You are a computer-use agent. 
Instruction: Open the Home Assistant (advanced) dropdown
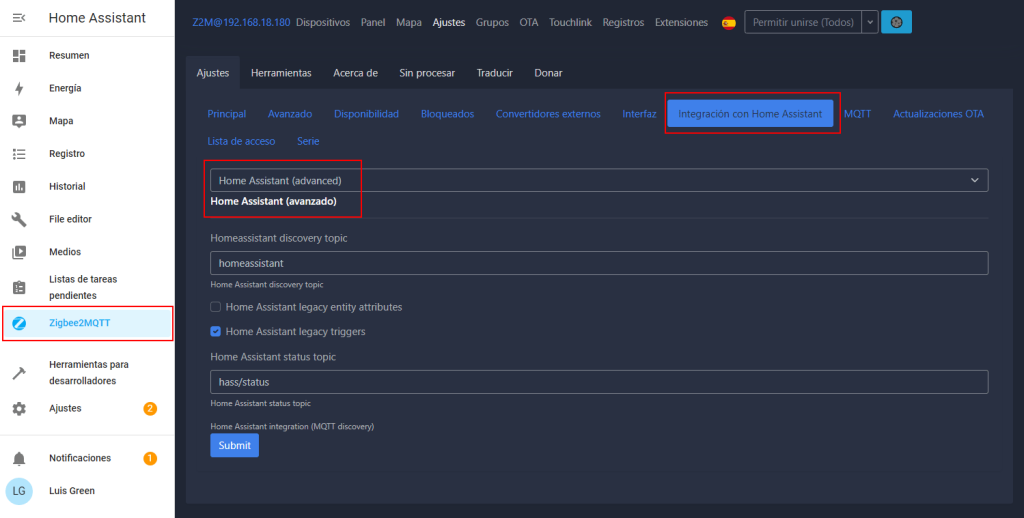[598, 180]
